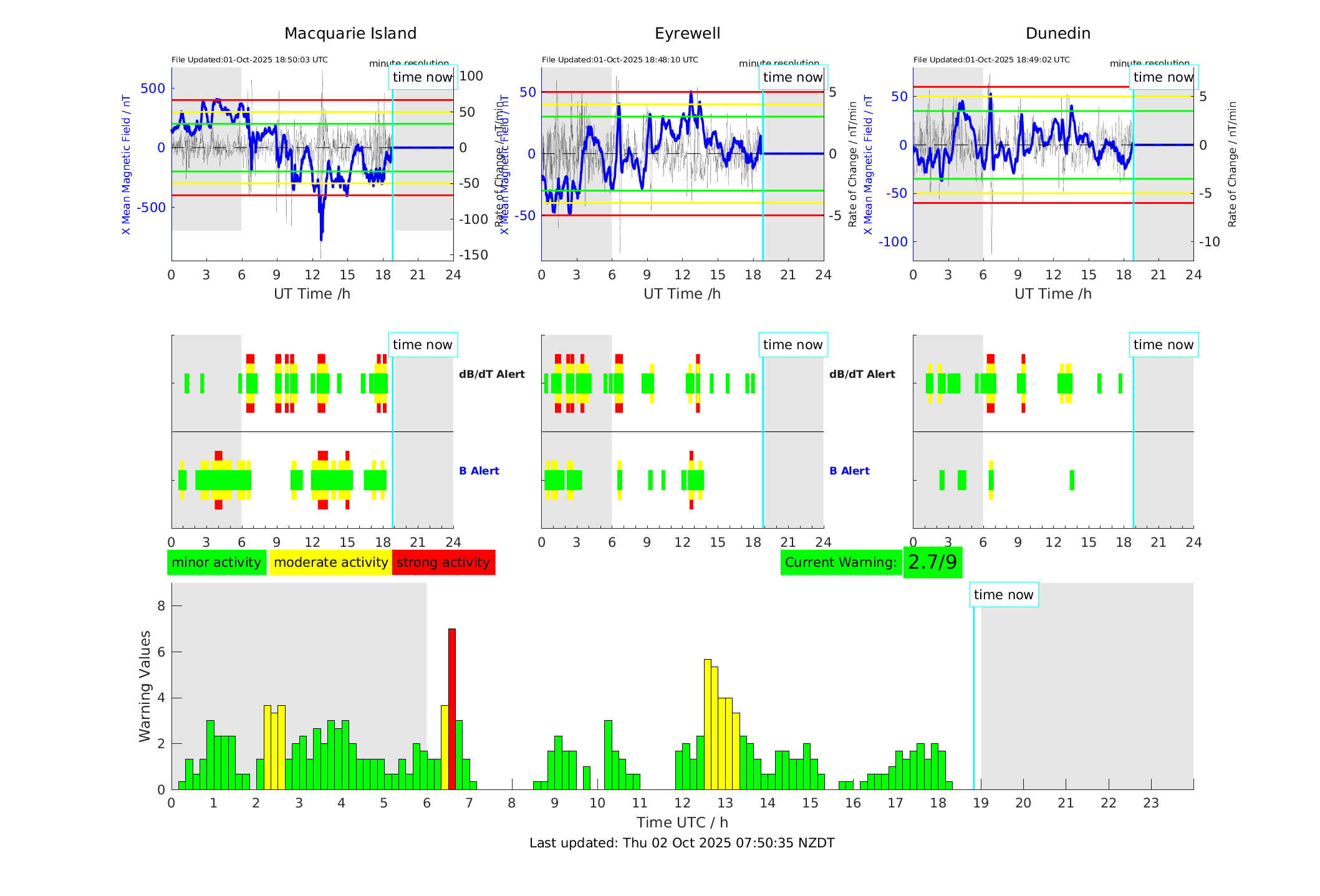Image resolution: width=1320 pixels, height=896 pixels.
Task: Click the Dunedin chart title
Action: [x=1057, y=34]
